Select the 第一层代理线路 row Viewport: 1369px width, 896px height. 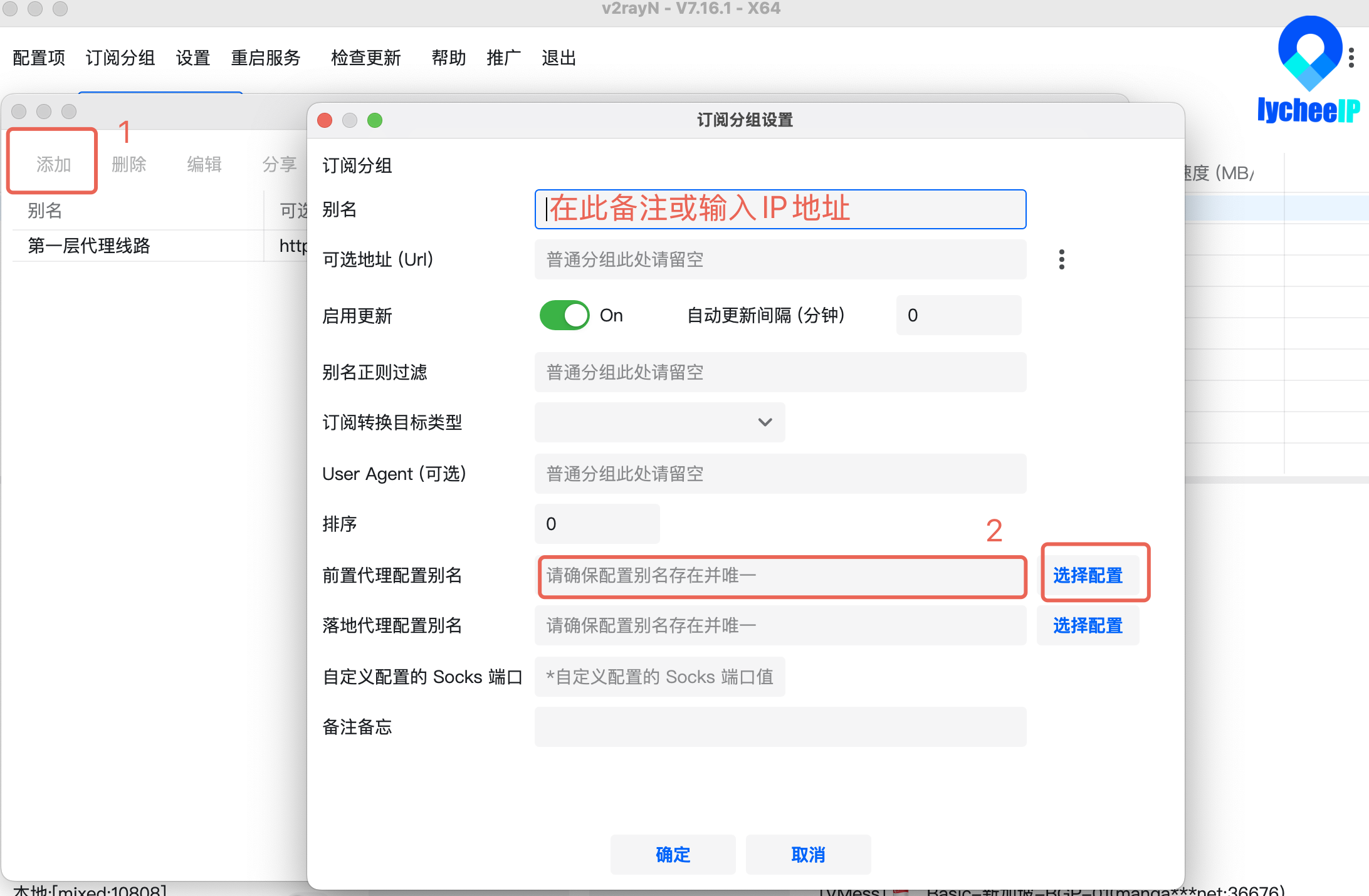click(89, 246)
